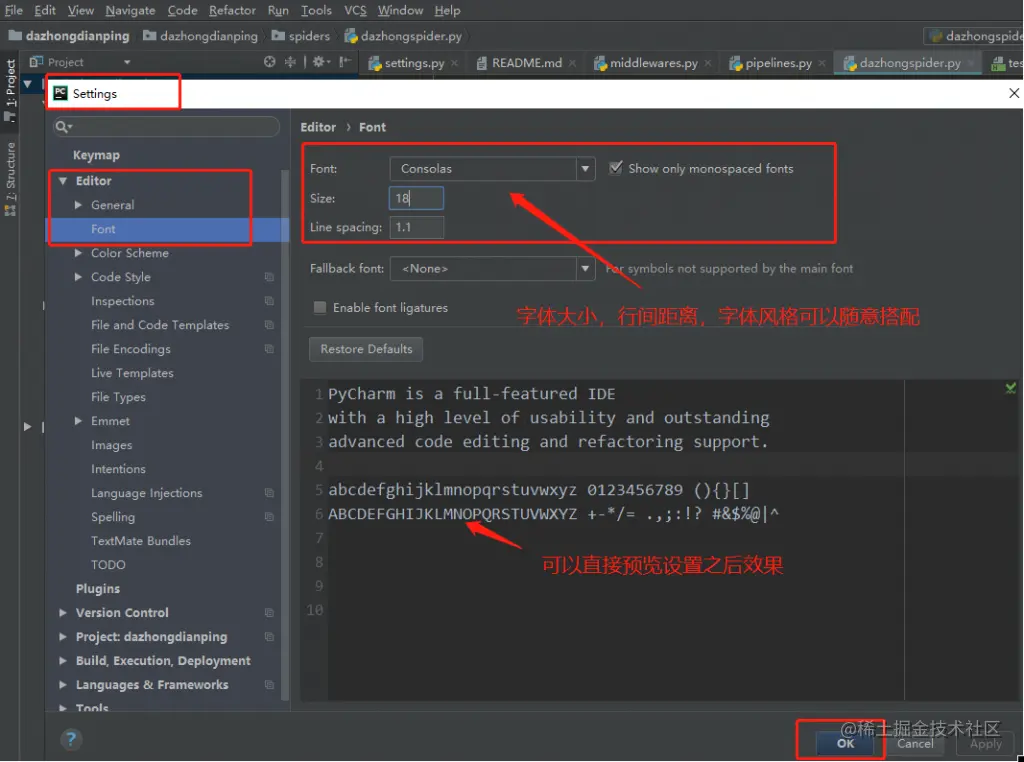Viewport: 1024px width, 762px height.
Task: Expand the Color Scheme node
Action: (78, 253)
